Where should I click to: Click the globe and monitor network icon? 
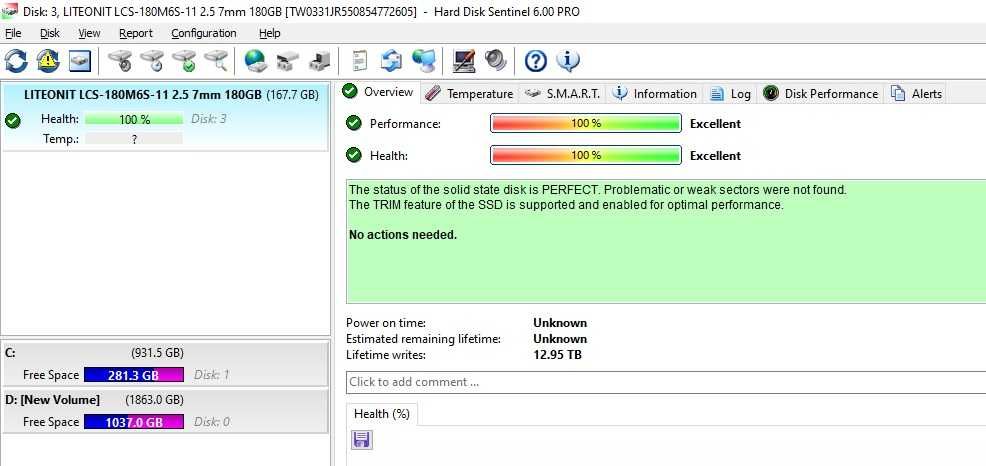coord(424,60)
